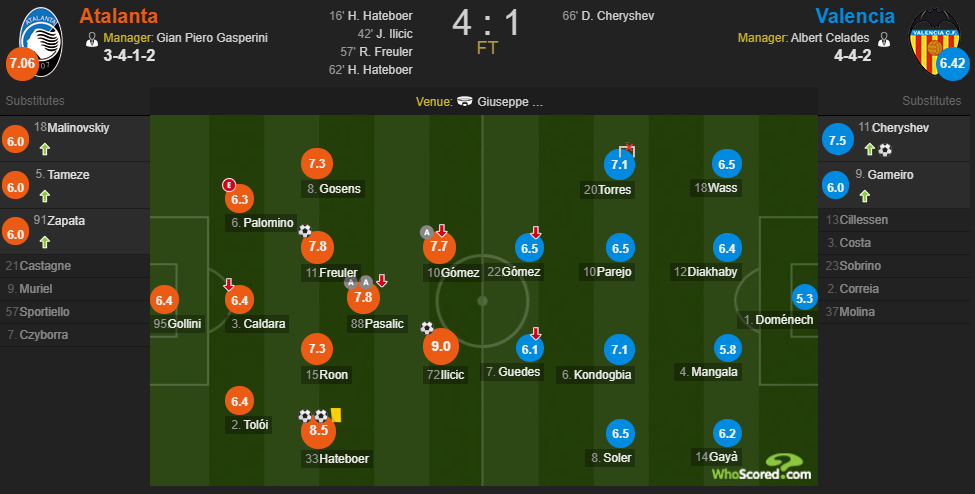Click the goal icon below Cheryshev's name
975x494 pixels.
885,150
